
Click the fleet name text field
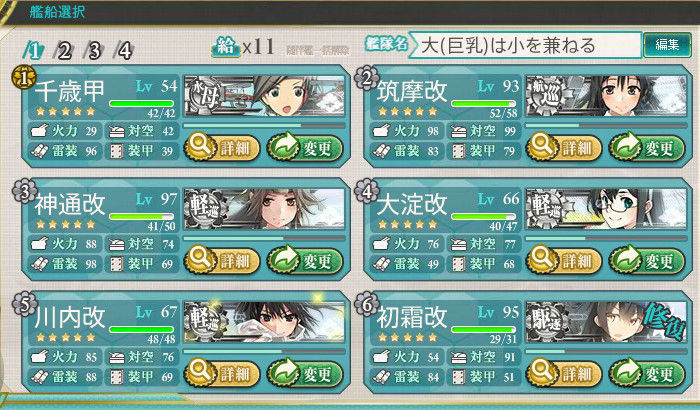pyautogui.click(x=526, y=45)
